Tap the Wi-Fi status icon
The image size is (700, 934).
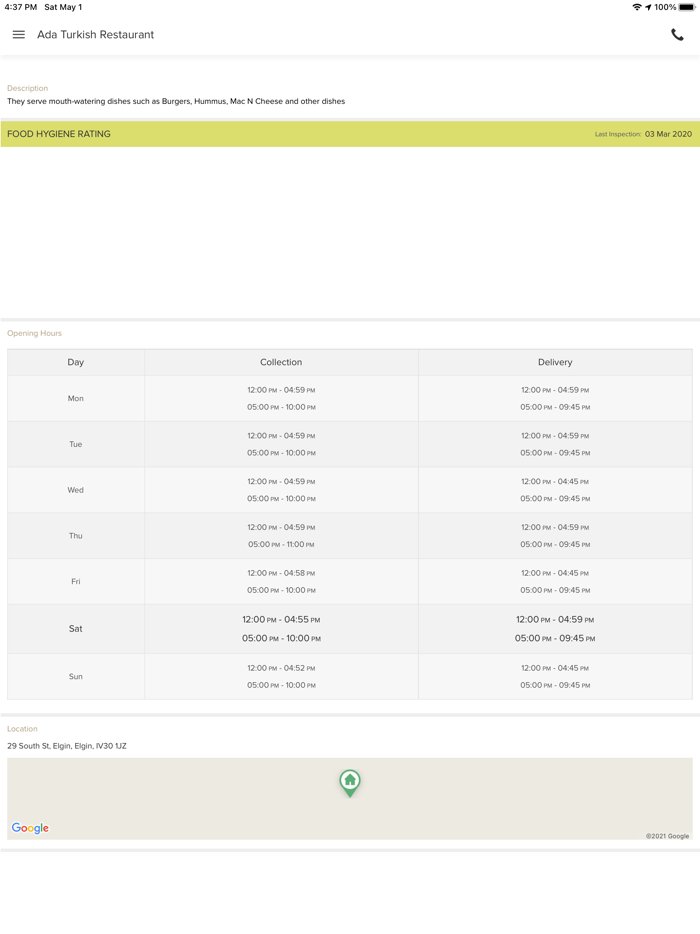pyautogui.click(x=637, y=7)
